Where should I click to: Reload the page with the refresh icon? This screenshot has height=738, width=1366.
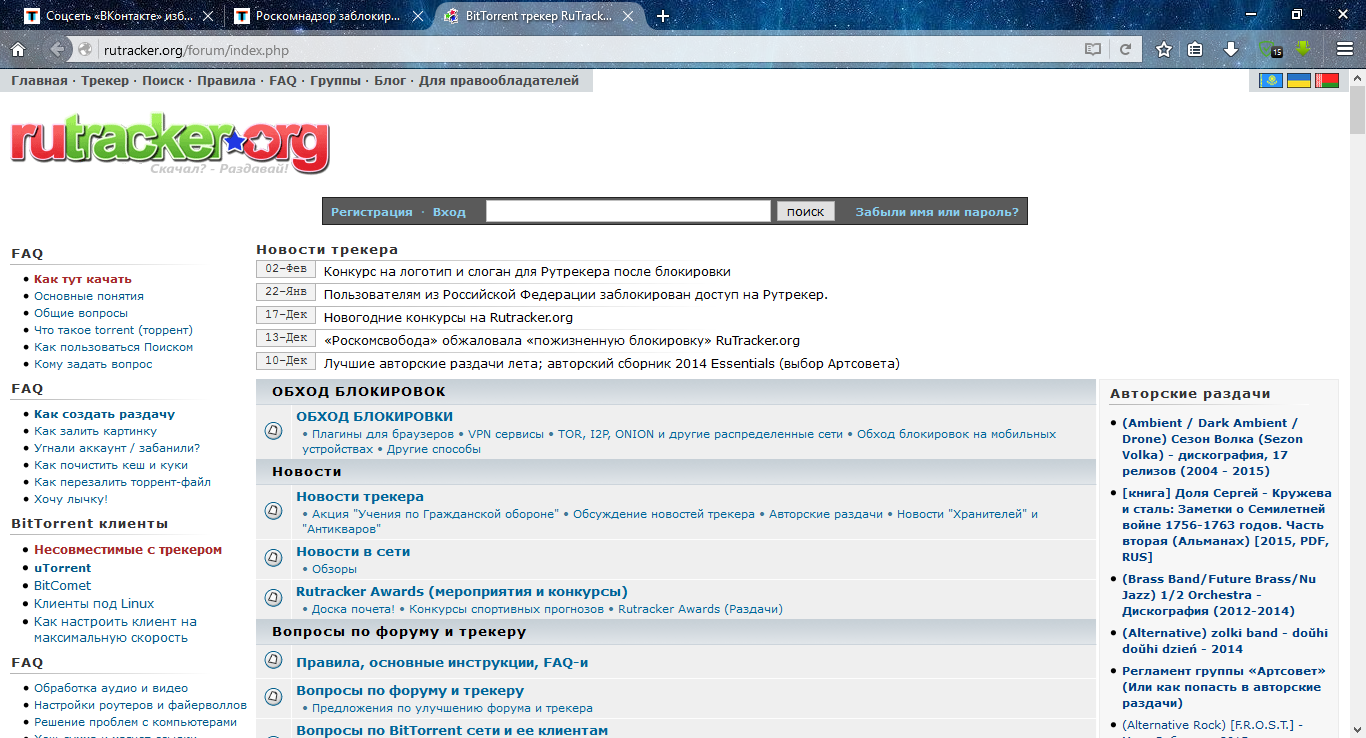point(1125,49)
